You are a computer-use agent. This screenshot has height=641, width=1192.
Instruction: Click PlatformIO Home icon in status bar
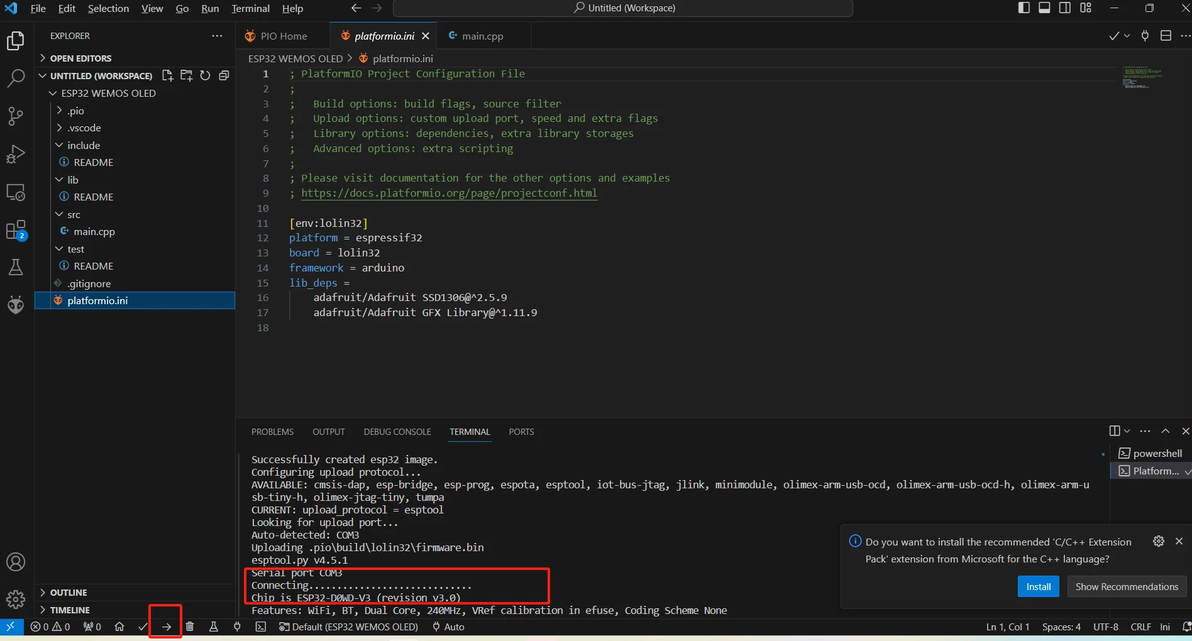click(x=119, y=627)
